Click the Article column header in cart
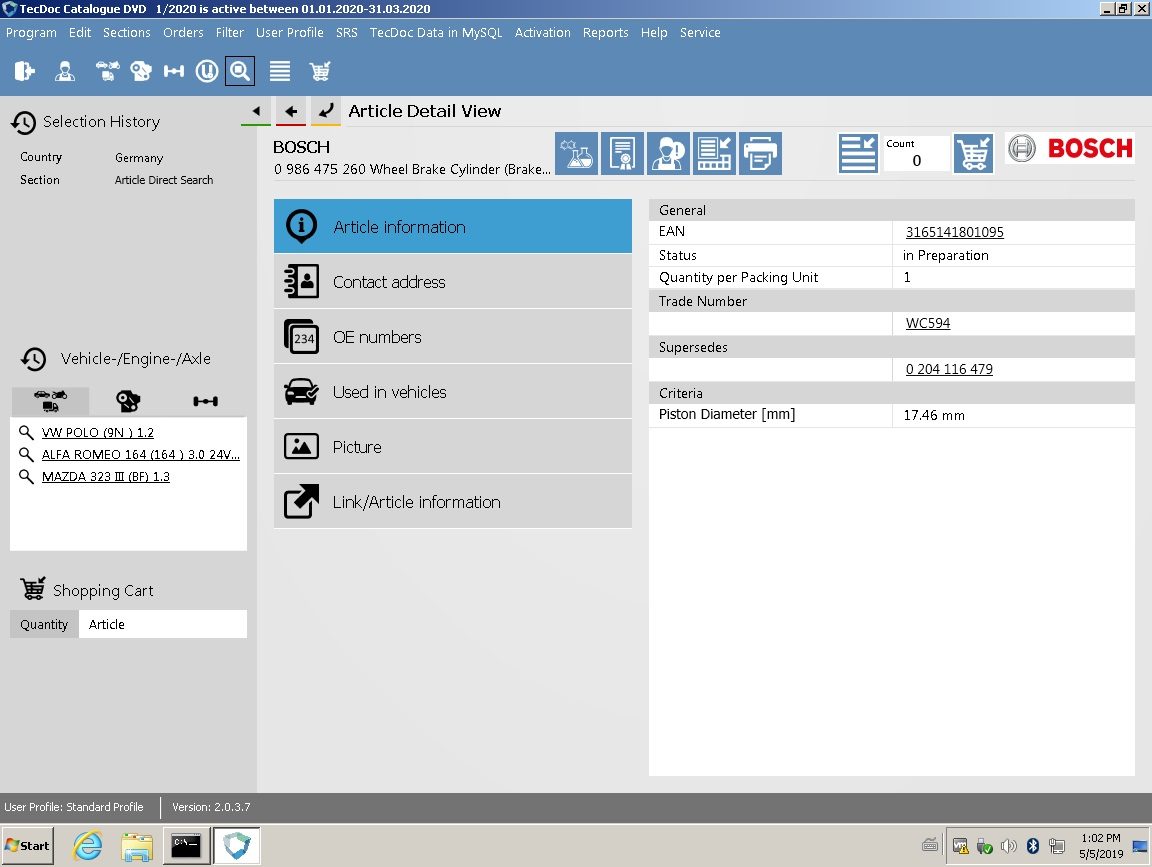The height and width of the screenshot is (867, 1152). coord(162,624)
